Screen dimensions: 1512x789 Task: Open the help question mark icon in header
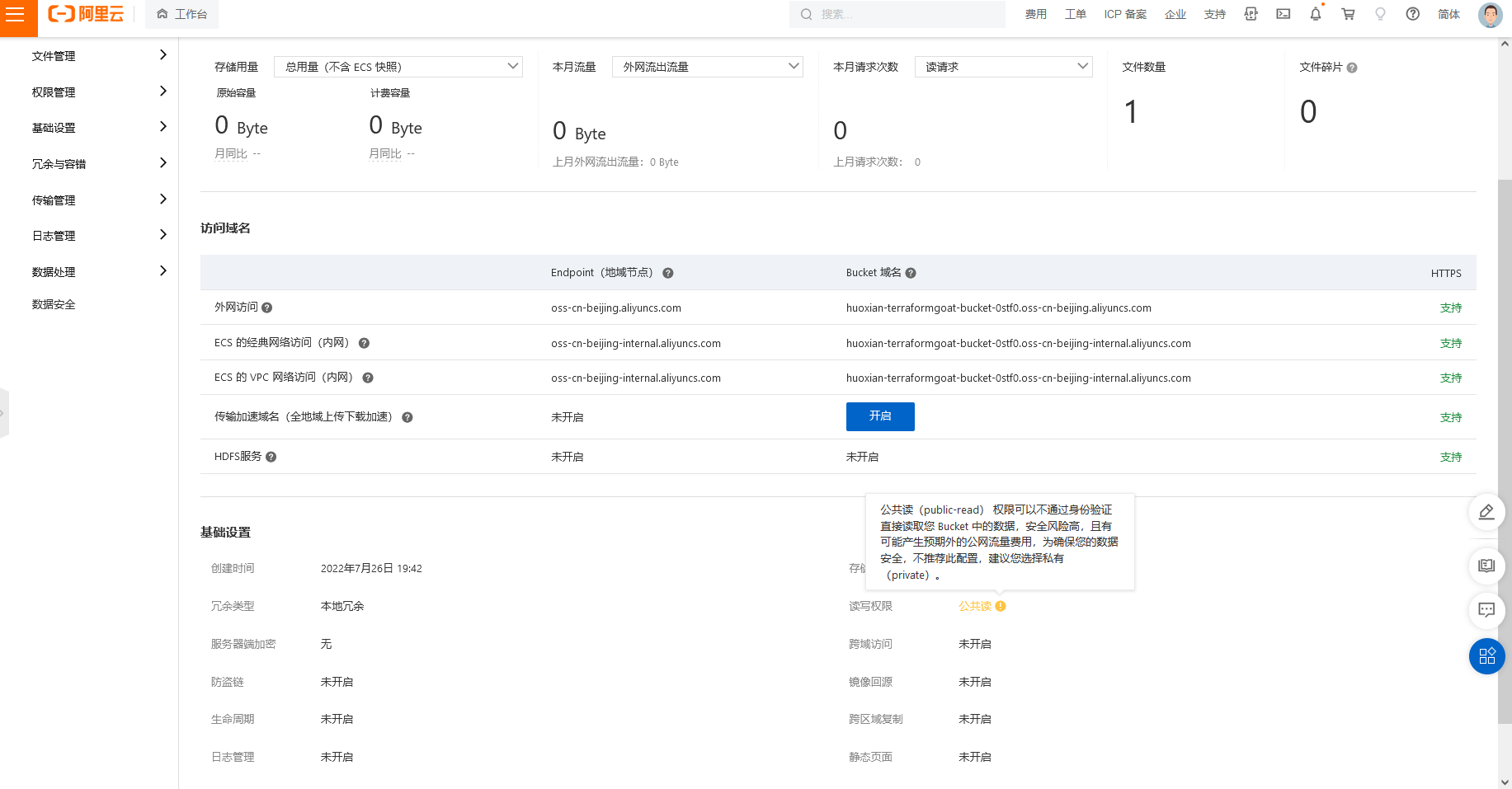pyautogui.click(x=1413, y=14)
